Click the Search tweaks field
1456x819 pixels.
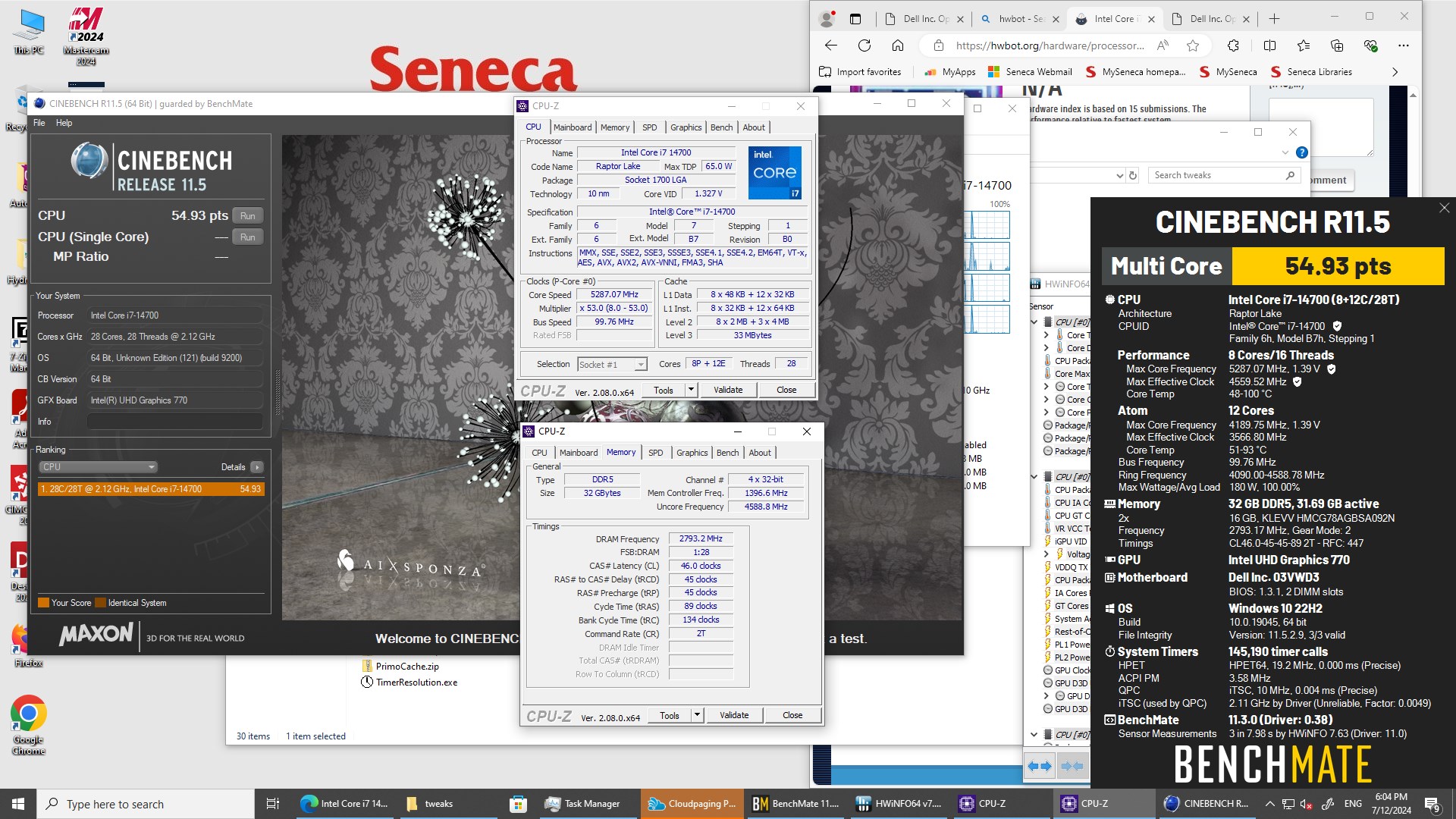1222,175
